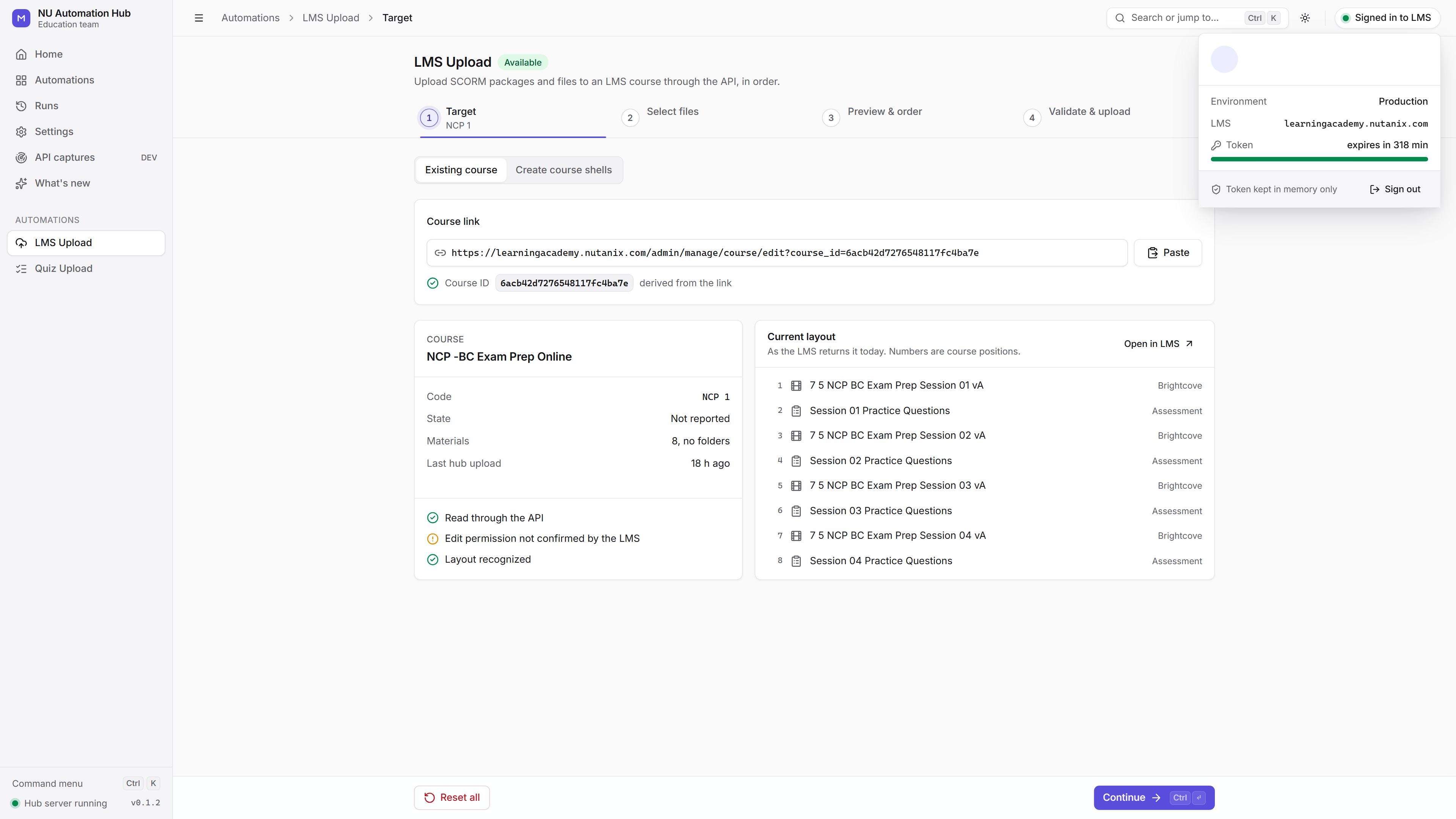
Task: Click the course link URL input field
Action: pos(777,253)
